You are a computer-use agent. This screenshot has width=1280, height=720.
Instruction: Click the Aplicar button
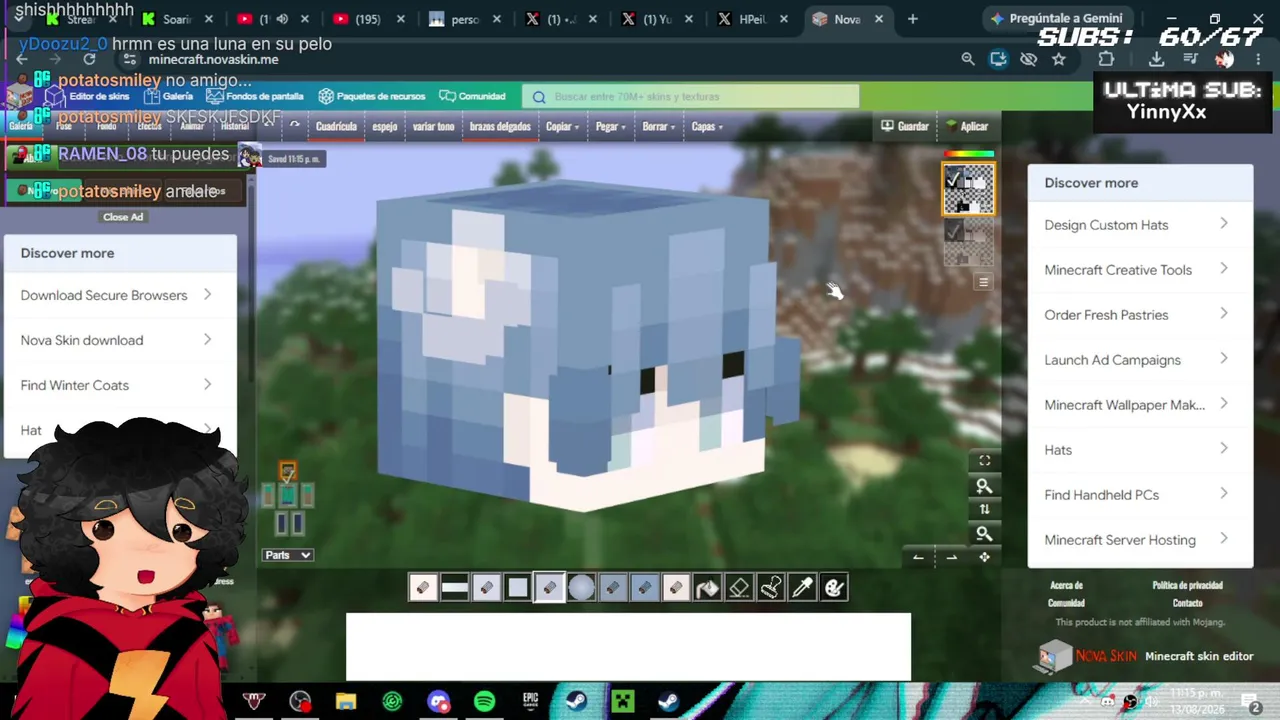[967, 127]
